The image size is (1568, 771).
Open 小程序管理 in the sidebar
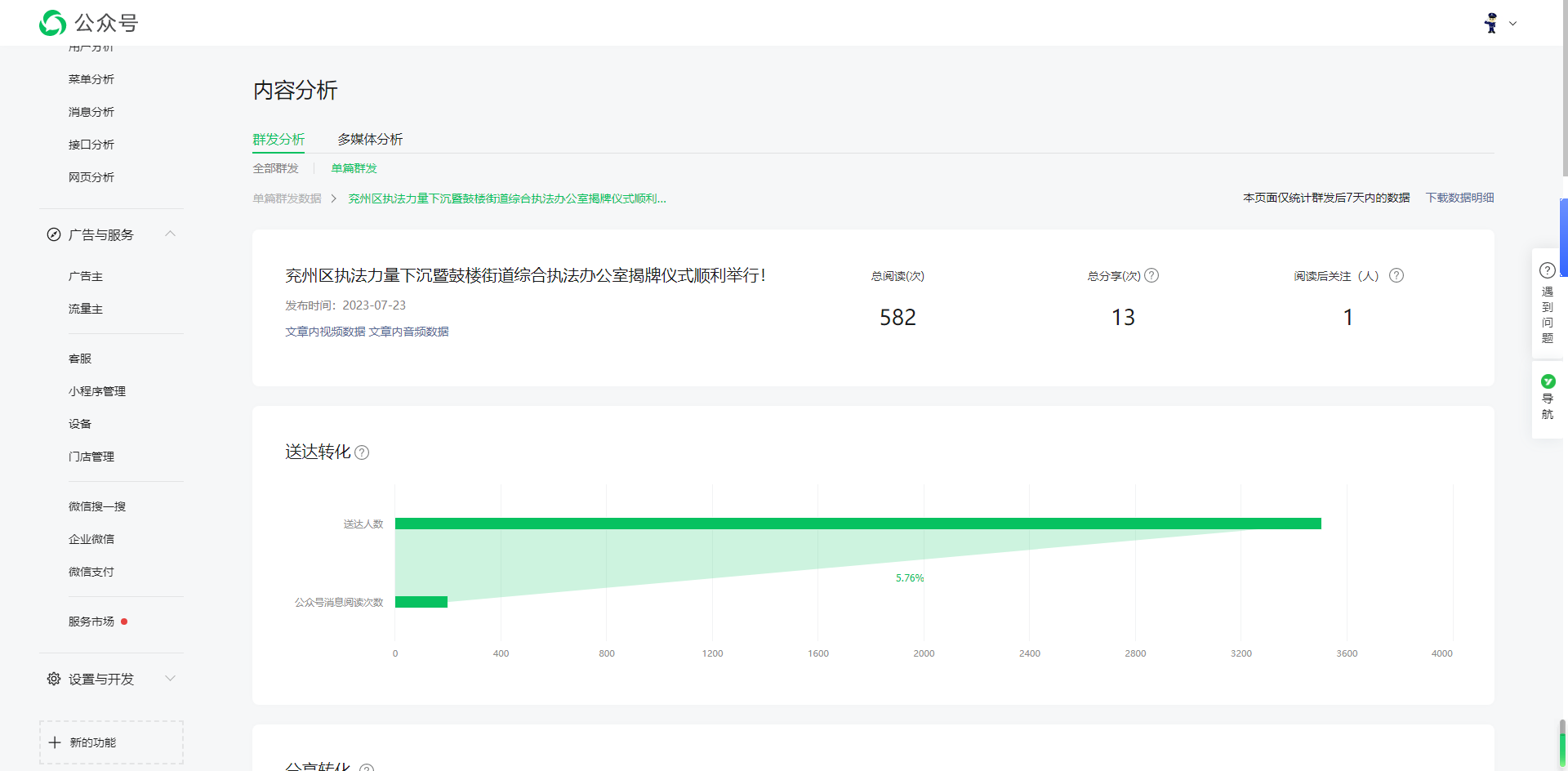[97, 391]
